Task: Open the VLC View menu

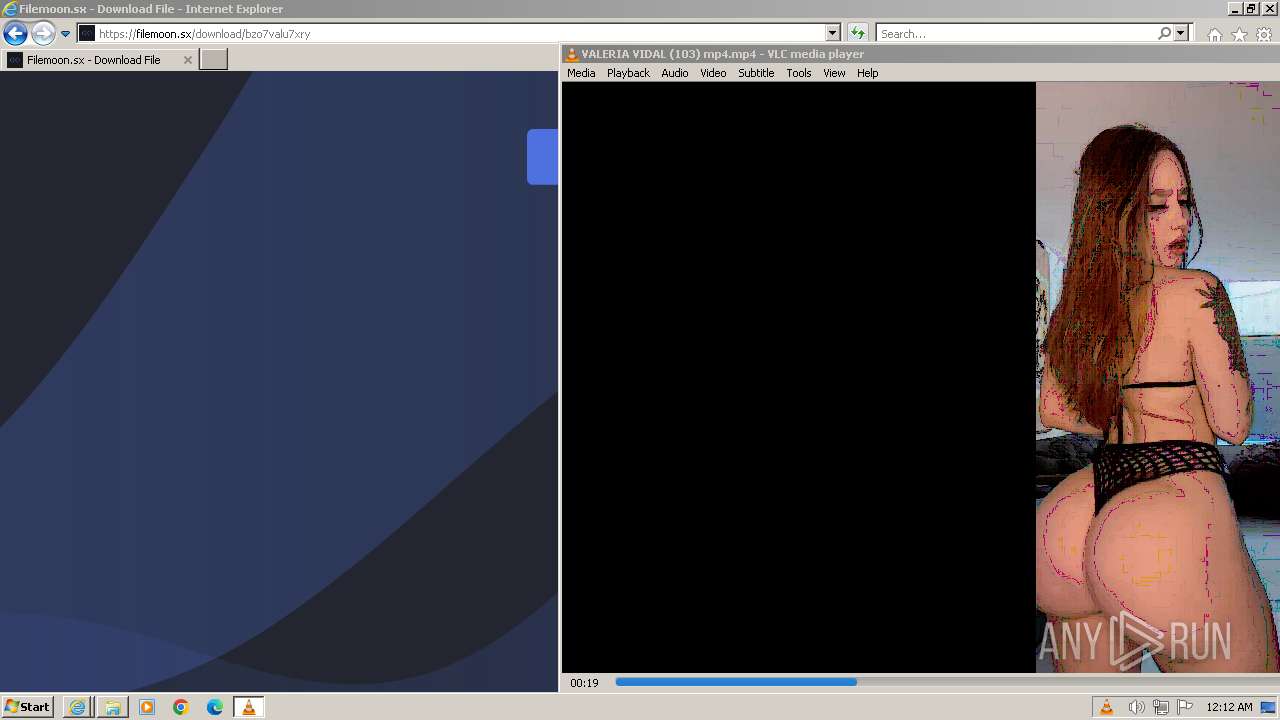Action: (x=834, y=73)
